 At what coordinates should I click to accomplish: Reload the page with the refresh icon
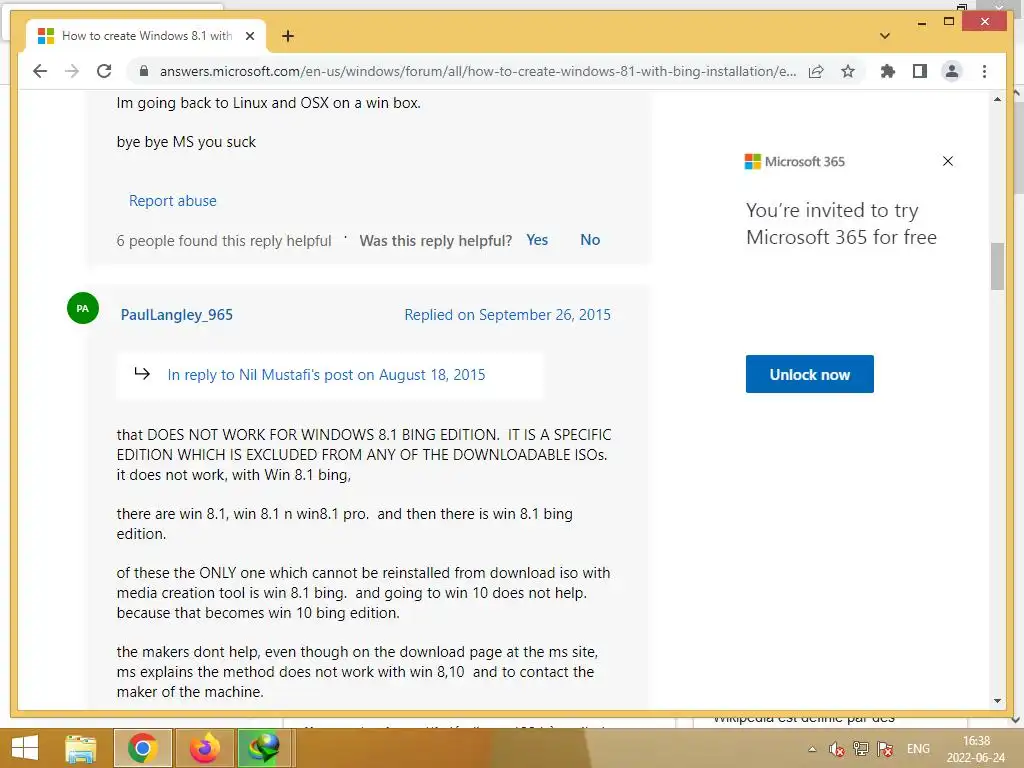pos(104,71)
